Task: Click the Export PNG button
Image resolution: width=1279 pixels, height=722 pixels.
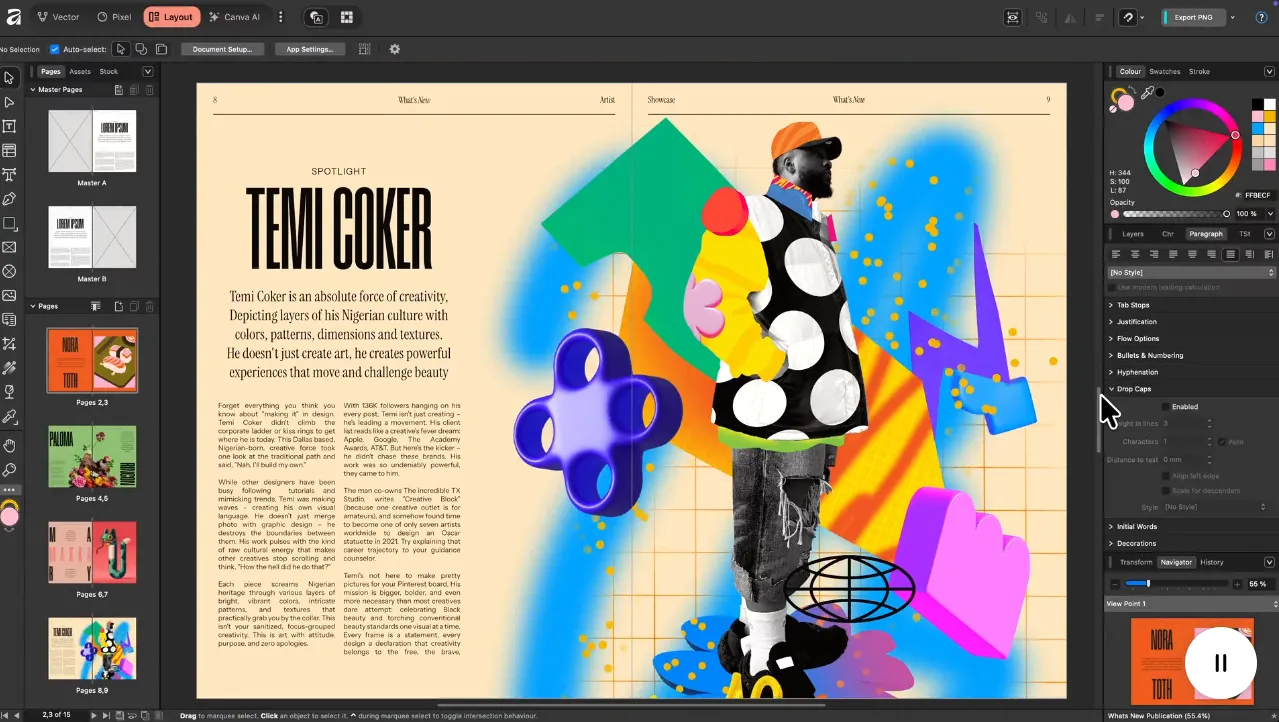Action: click(1193, 17)
